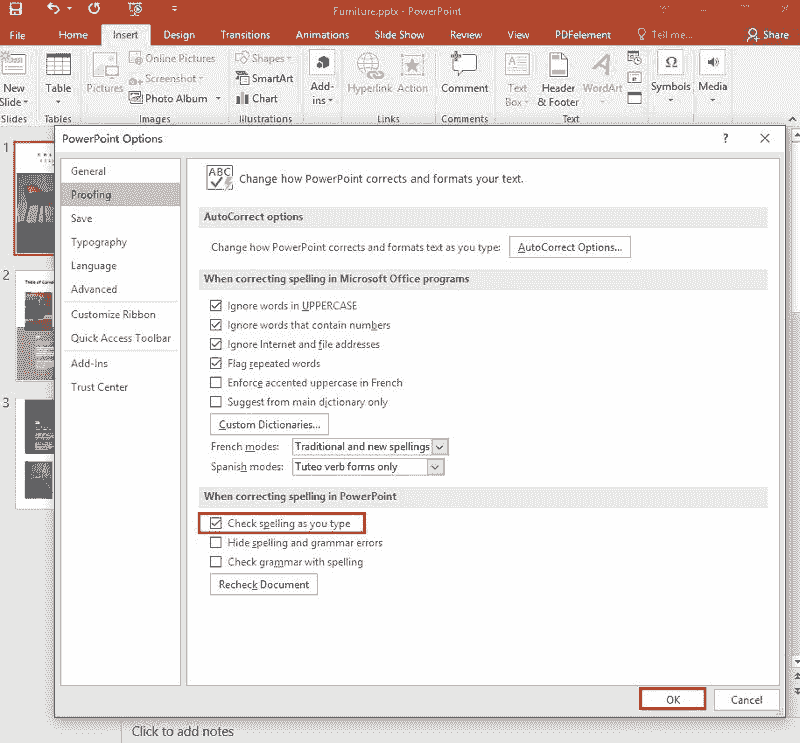
Task: Click Recheck Document
Action: (x=263, y=584)
